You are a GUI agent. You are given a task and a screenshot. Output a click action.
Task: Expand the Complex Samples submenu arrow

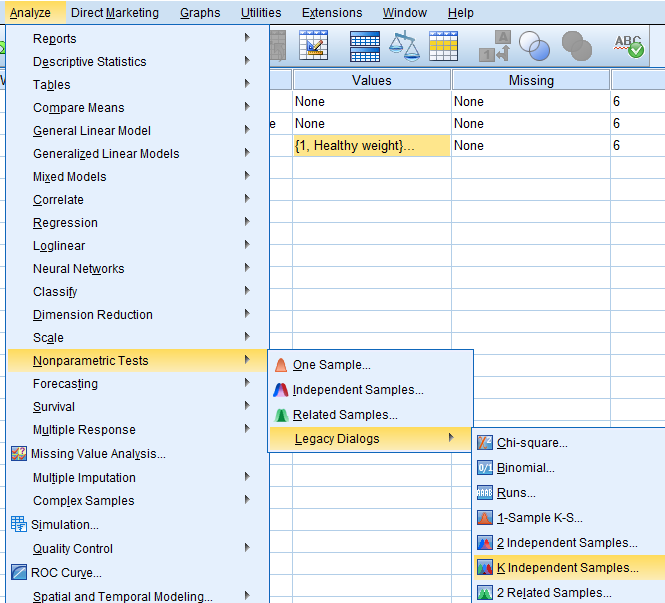[247, 500]
